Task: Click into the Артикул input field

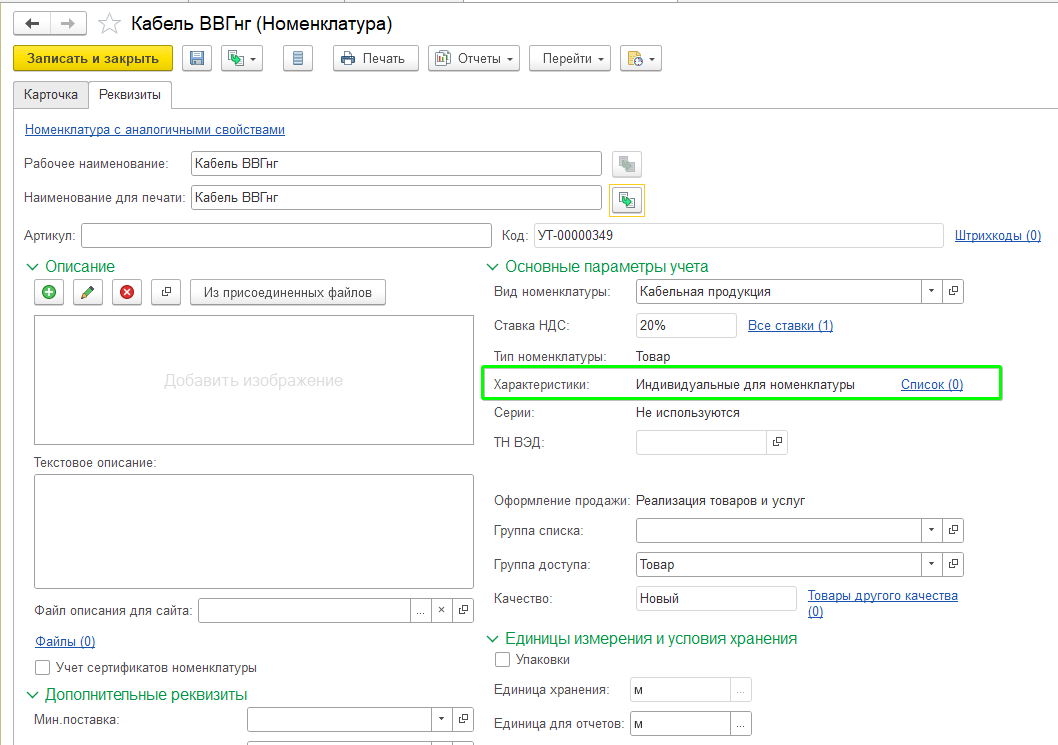Action: (286, 236)
